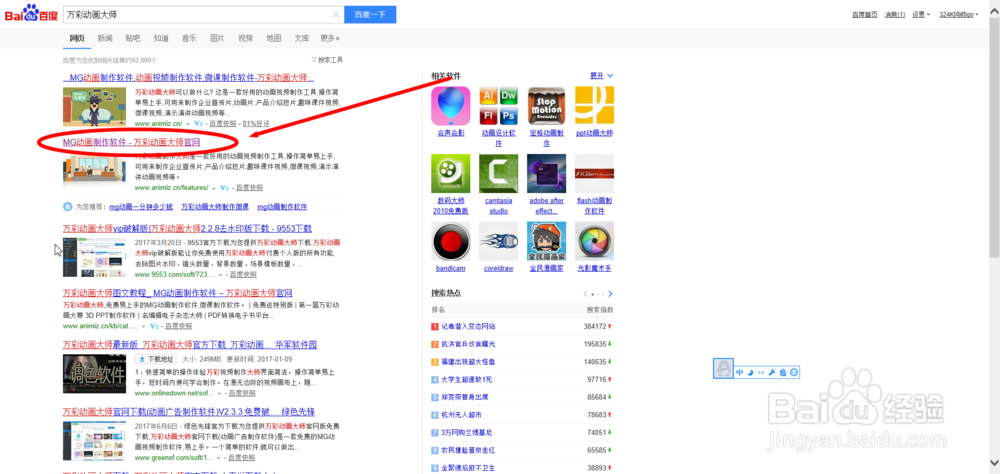Switch to the 视频 tab
1000x474 pixels.
[x=245, y=38]
